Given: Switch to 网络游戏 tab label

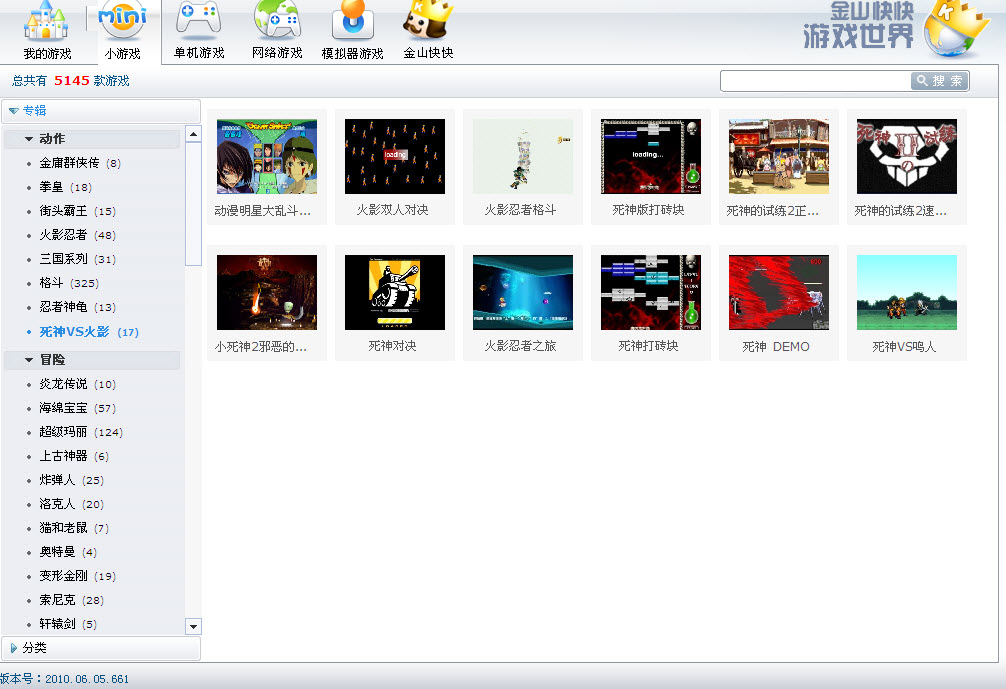Looking at the screenshot, I should click(277, 53).
